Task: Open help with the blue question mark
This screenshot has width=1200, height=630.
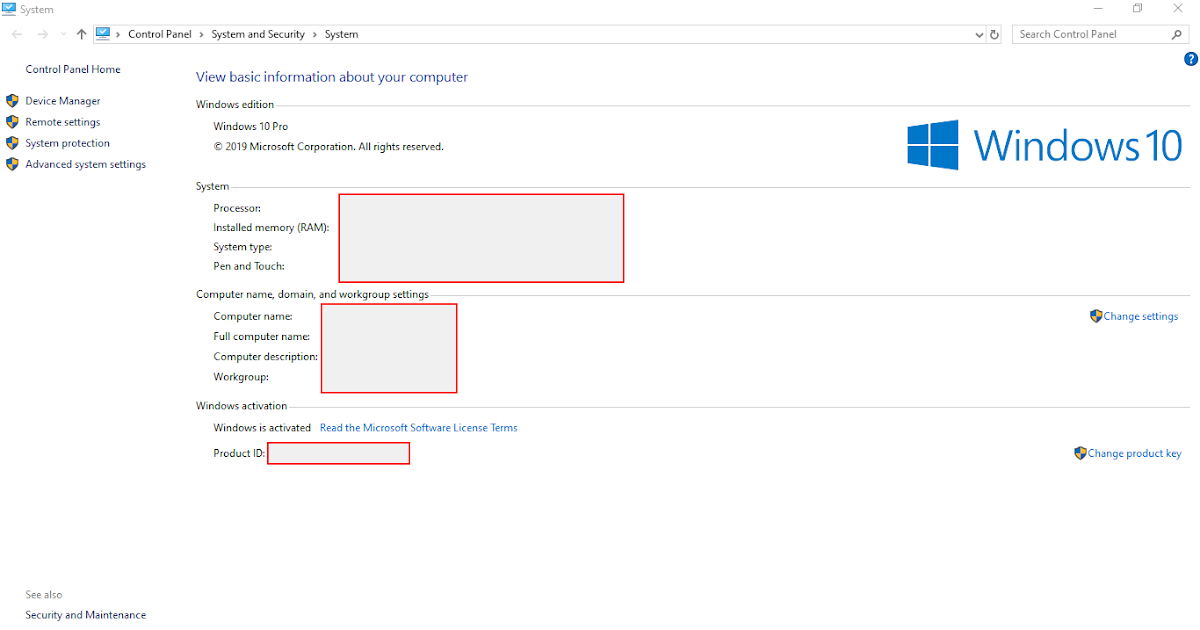Action: (x=1190, y=59)
